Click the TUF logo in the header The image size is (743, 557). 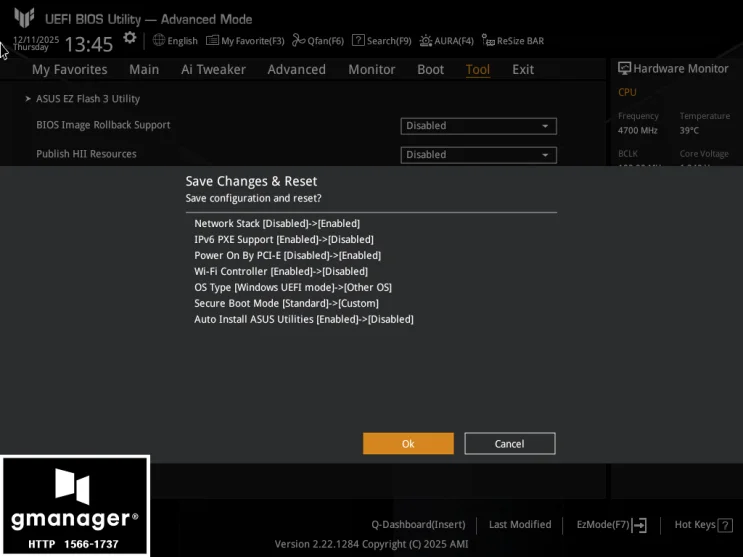pos(24,18)
